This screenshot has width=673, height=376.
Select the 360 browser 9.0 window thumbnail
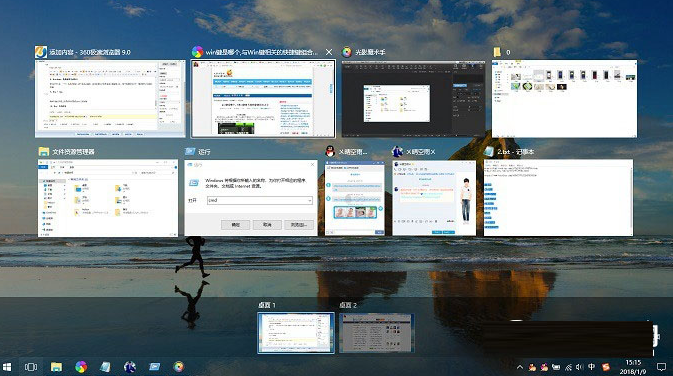[x=110, y=99]
